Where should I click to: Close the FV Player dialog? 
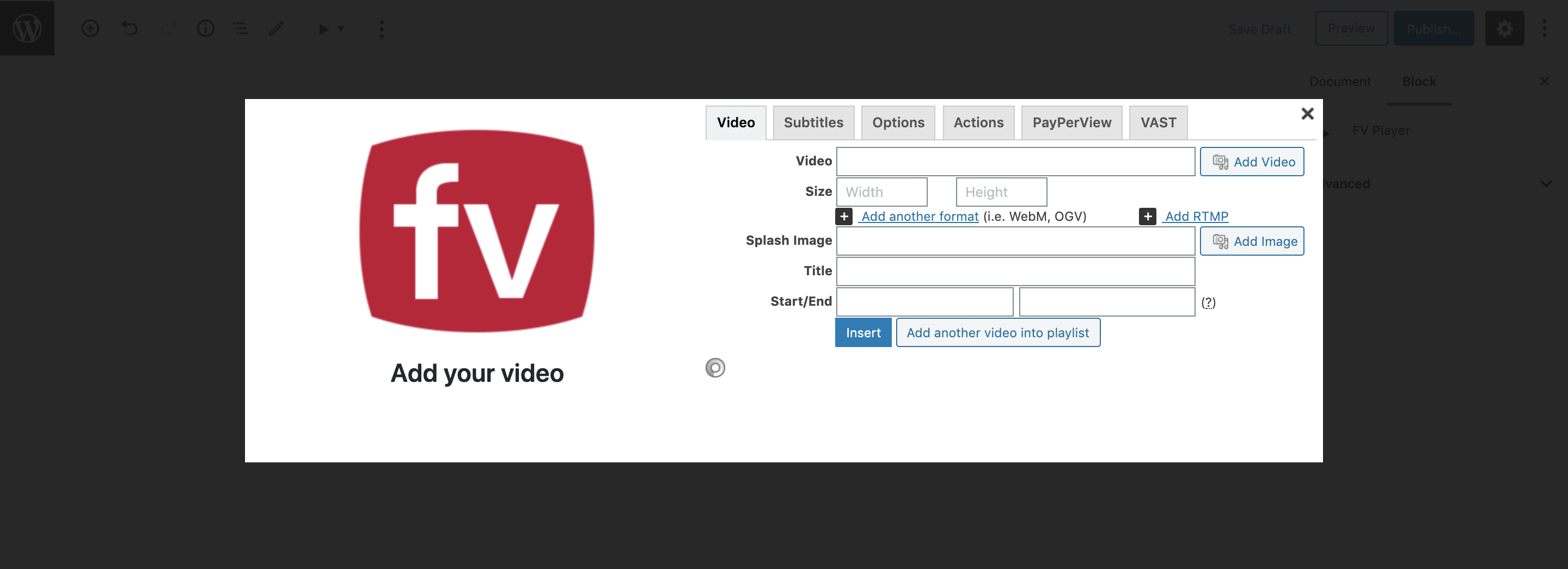pos(1307,114)
